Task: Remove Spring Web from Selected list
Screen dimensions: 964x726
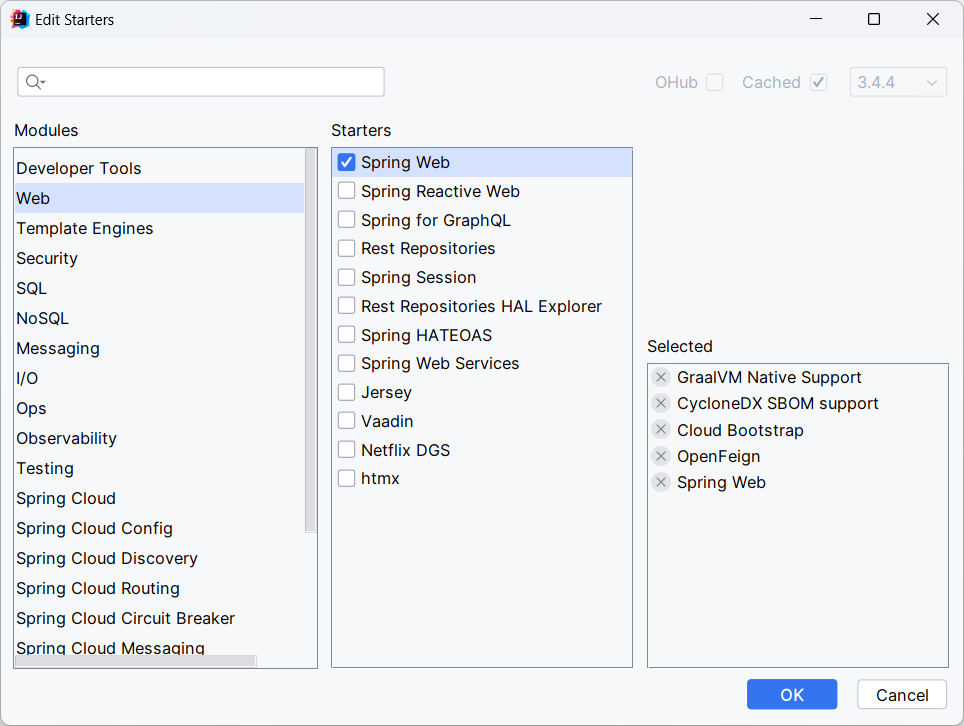Action: (x=661, y=482)
